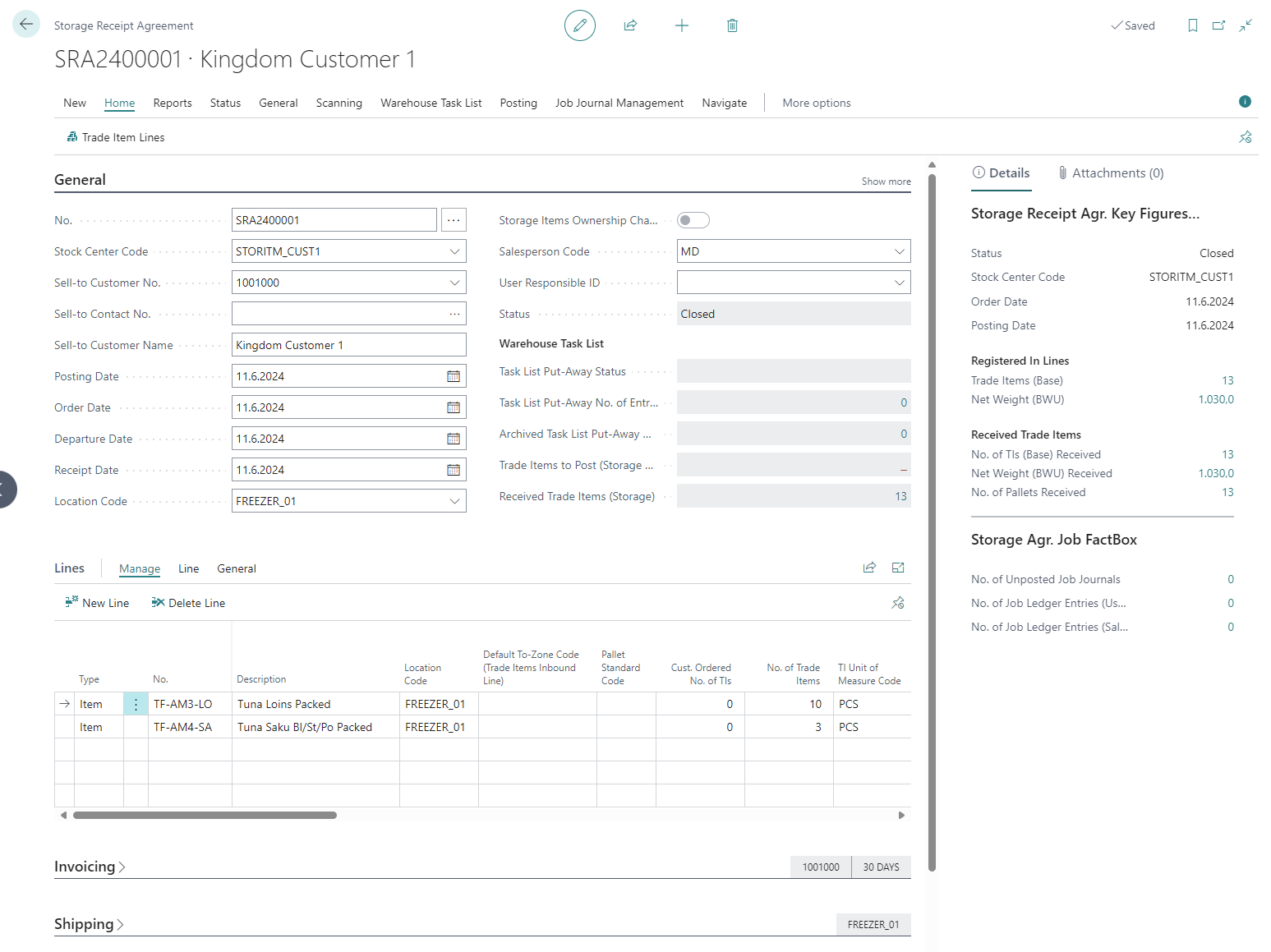Image resolution: width=1271 pixels, height=952 pixels.
Task: Expand the Location Code dropdown
Action: coord(454,501)
